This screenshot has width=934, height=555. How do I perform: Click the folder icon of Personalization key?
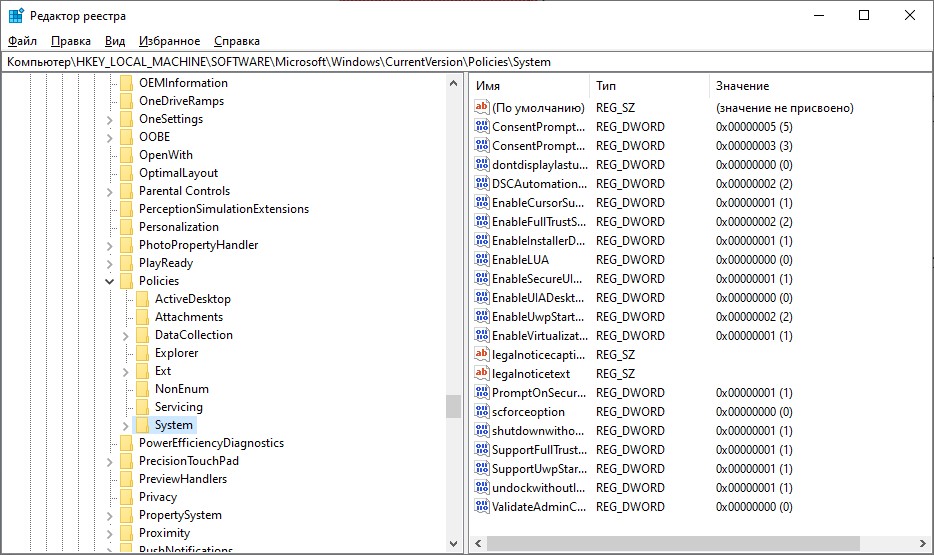pos(126,227)
